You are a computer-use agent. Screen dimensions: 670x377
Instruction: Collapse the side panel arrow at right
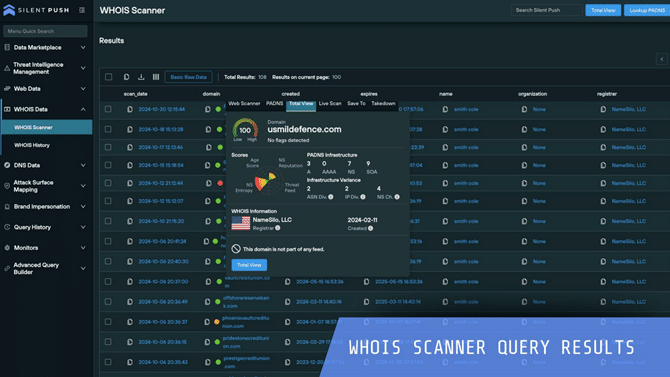coord(662,59)
